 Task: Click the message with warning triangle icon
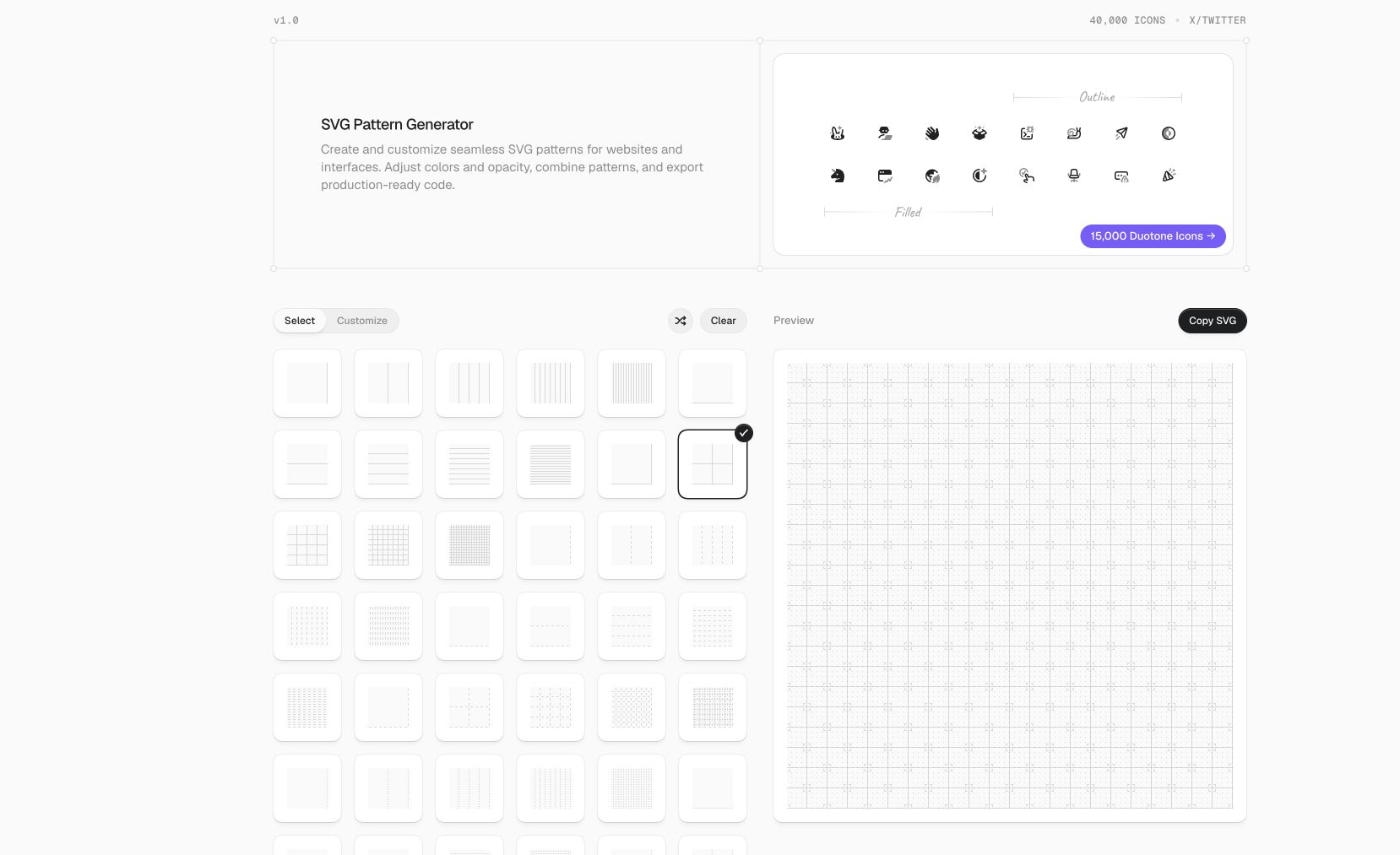1121,176
